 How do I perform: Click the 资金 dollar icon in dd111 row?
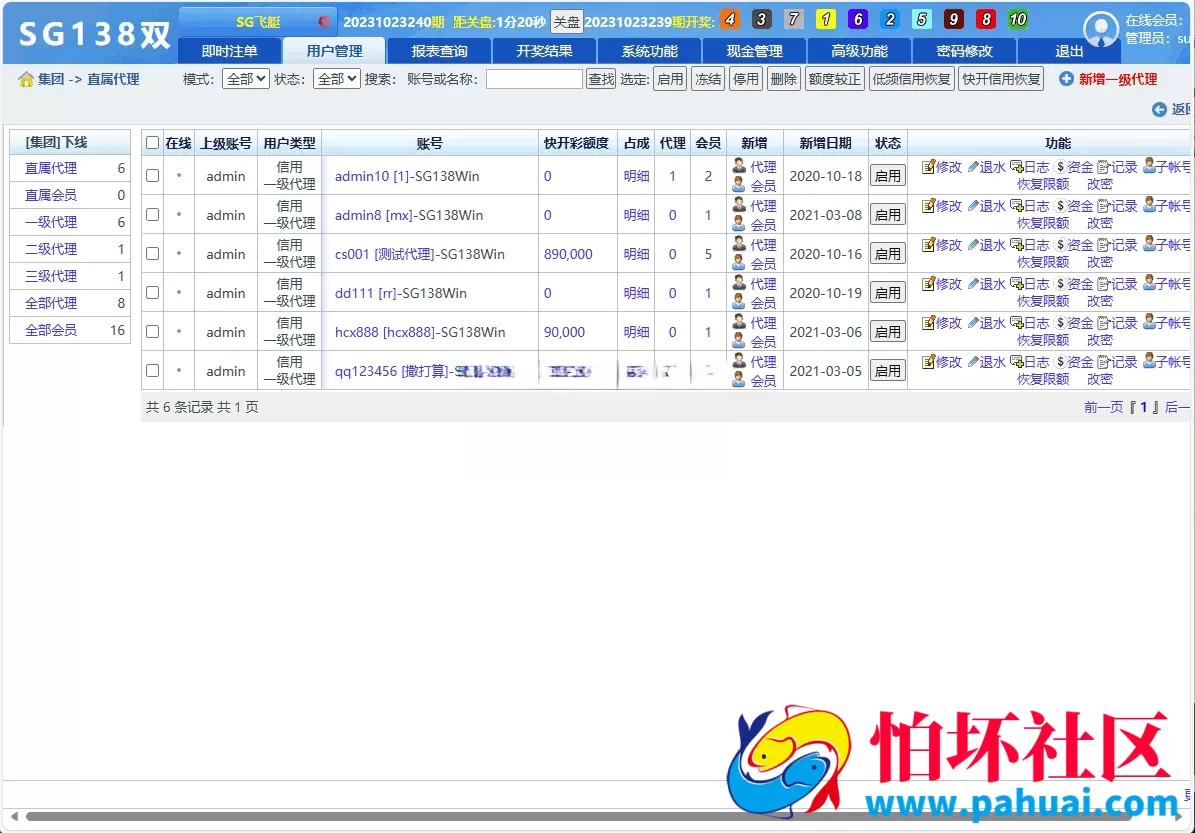click(1060, 284)
